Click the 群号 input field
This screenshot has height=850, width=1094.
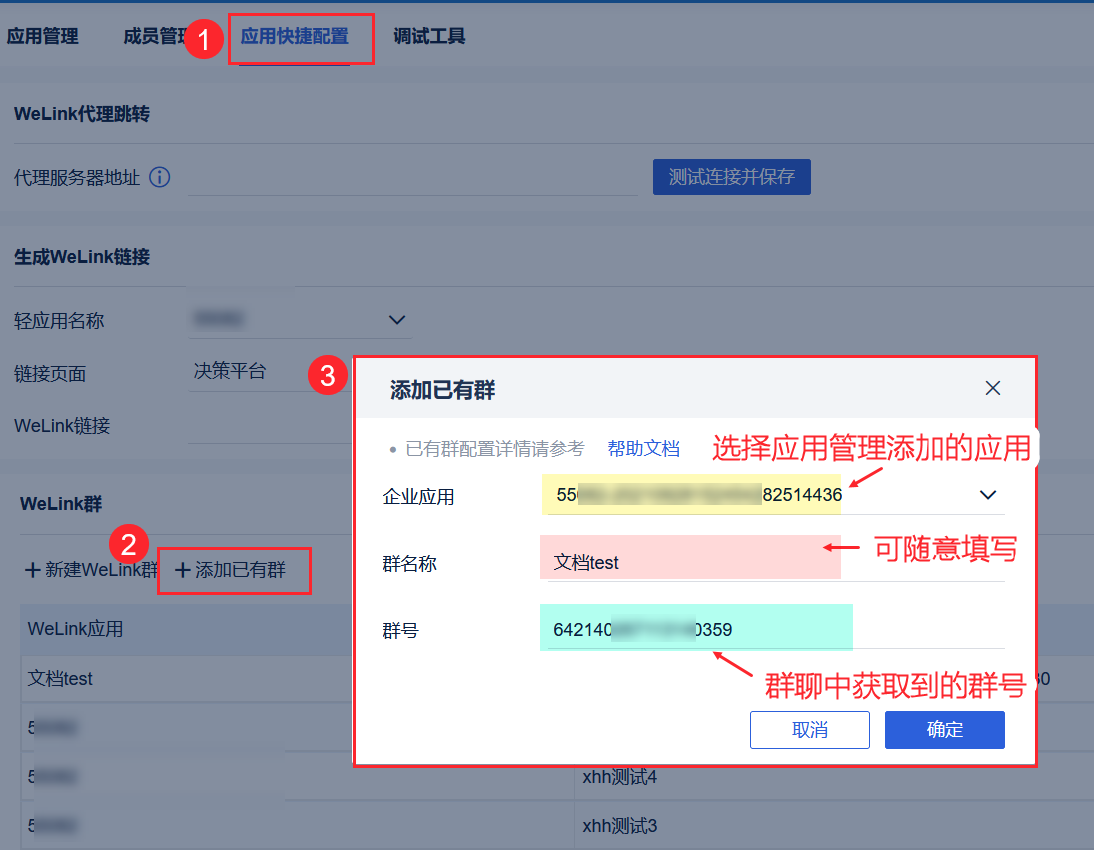775,629
